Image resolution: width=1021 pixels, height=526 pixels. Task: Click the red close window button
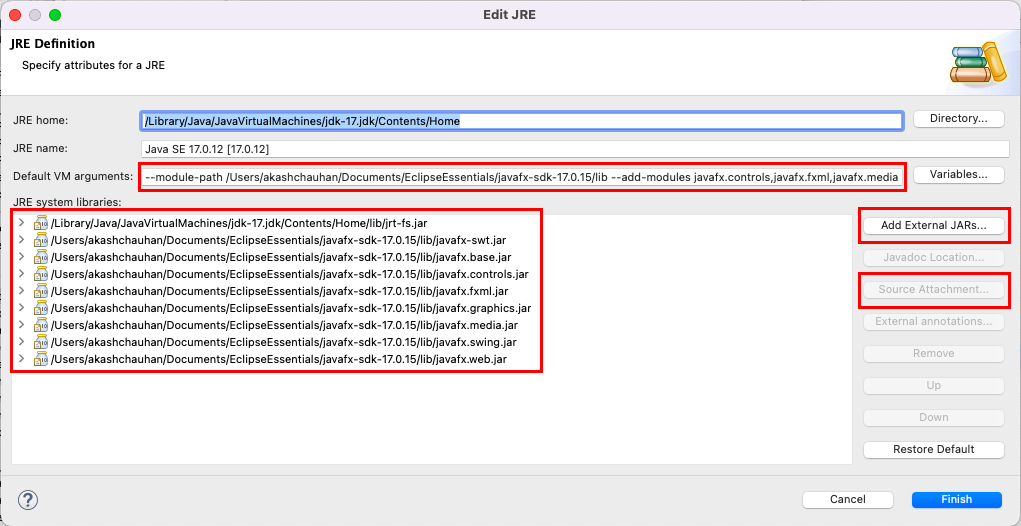(x=15, y=14)
